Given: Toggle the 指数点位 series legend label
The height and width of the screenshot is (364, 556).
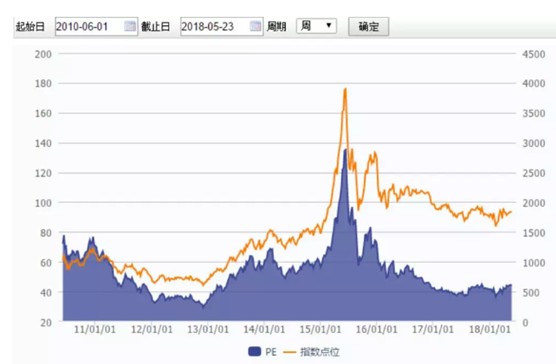Looking at the screenshot, I should point(320,352).
